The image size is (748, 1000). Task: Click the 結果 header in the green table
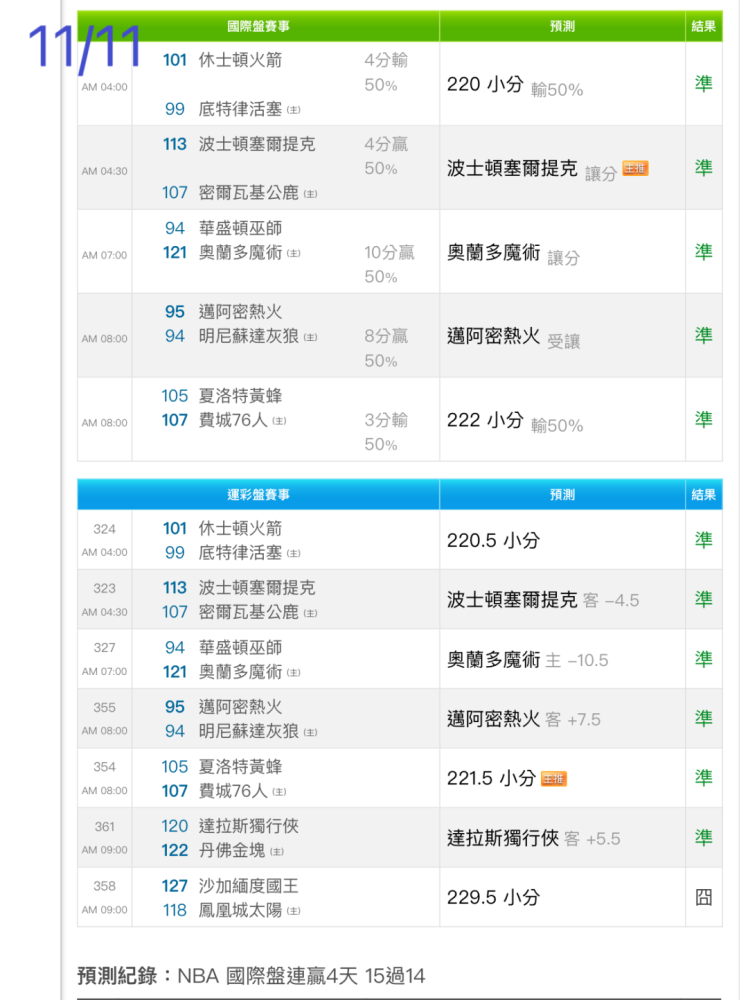tap(703, 26)
